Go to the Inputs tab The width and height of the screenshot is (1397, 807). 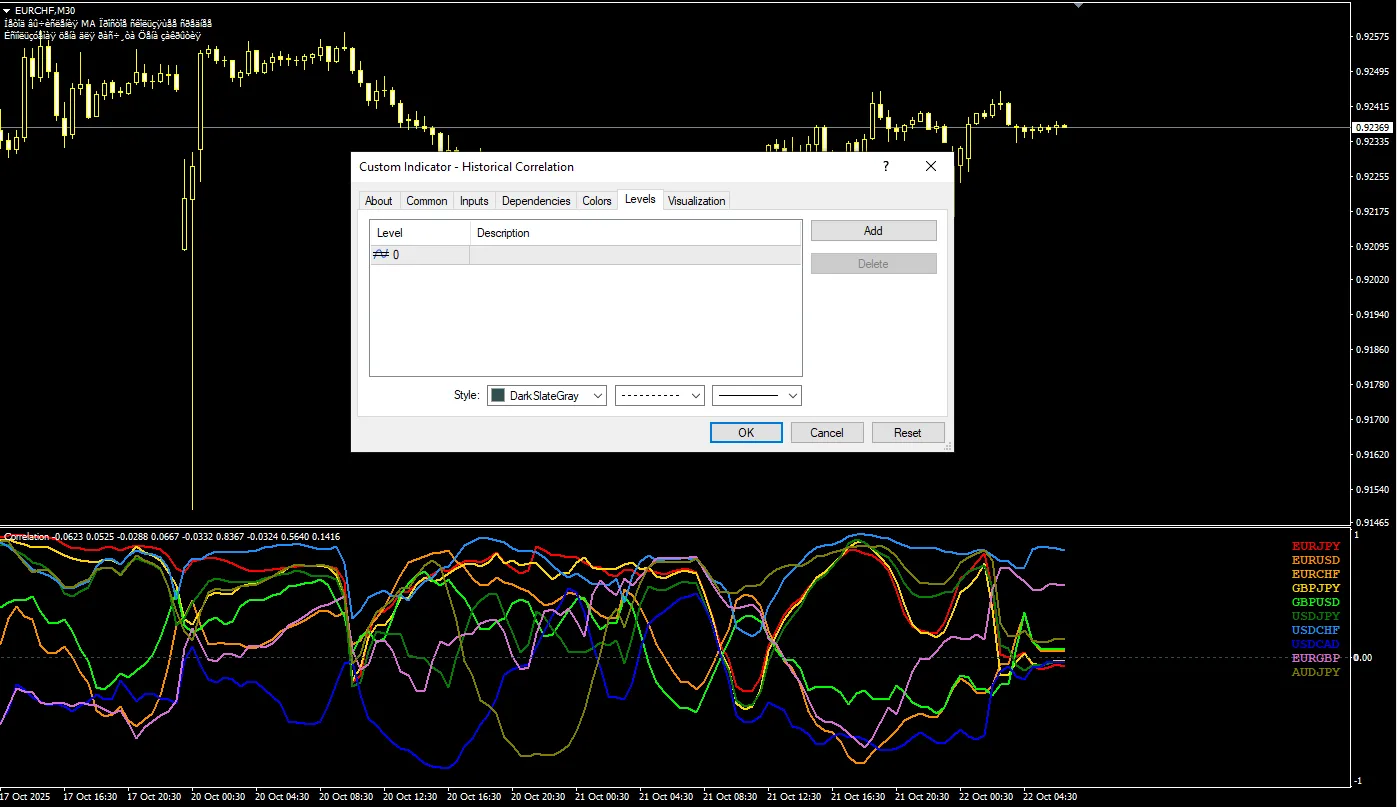coord(474,201)
